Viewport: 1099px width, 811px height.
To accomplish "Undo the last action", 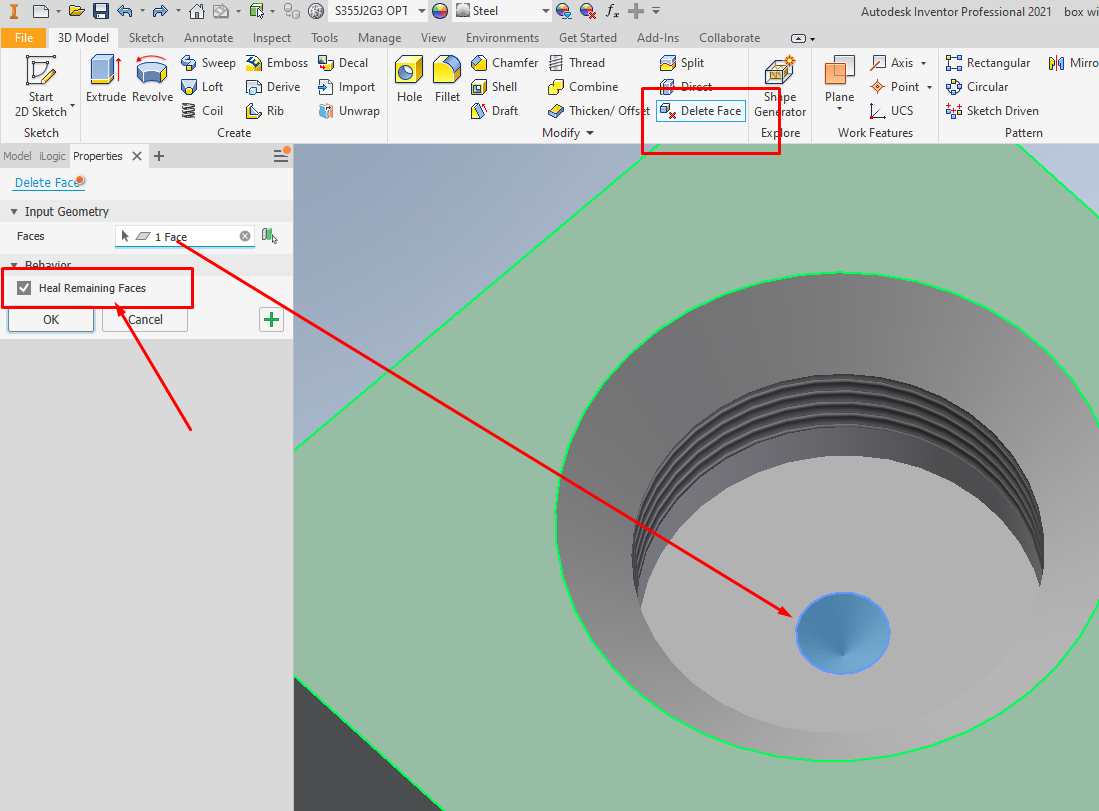I will tap(125, 11).
